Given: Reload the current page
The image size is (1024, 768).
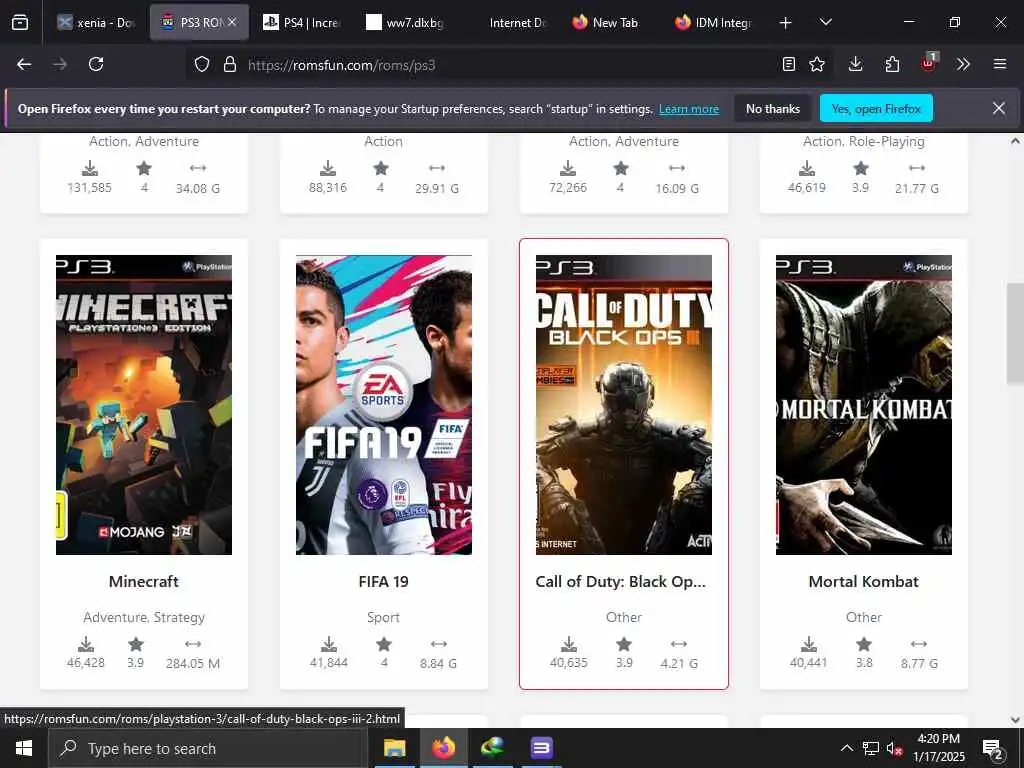Looking at the screenshot, I should pyautogui.click(x=96, y=64).
